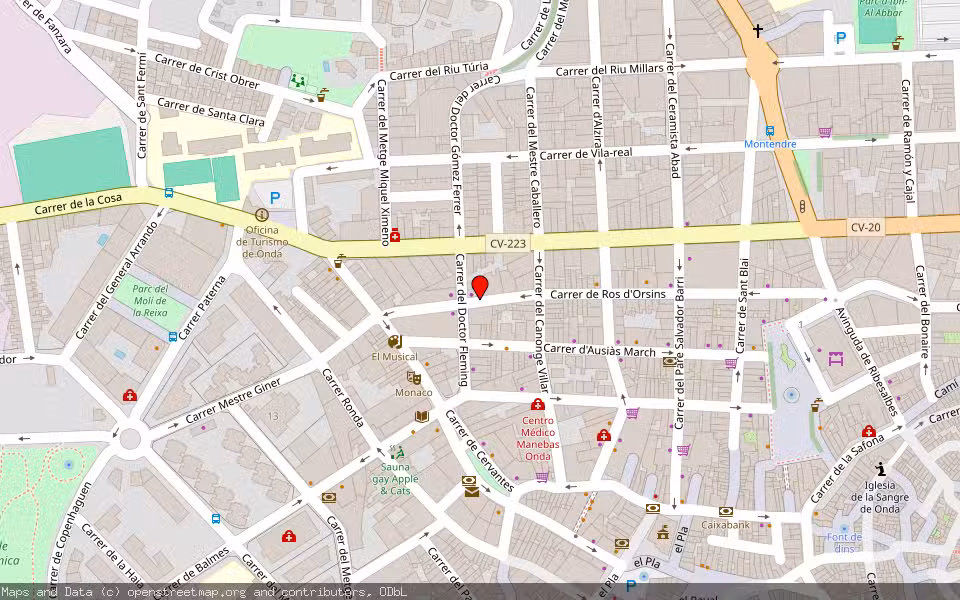Screen dimensions: 960x600
Task: Click the Centro Médico Manebas Onda hospital icon
Action: (538, 405)
